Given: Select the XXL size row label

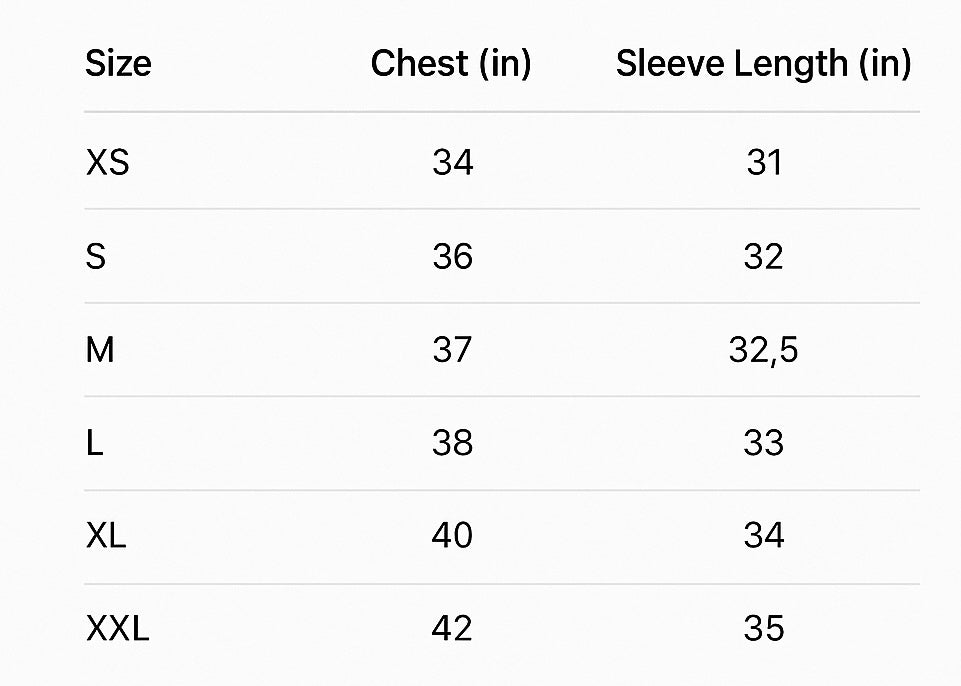Looking at the screenshot, I should pos(117,628).
